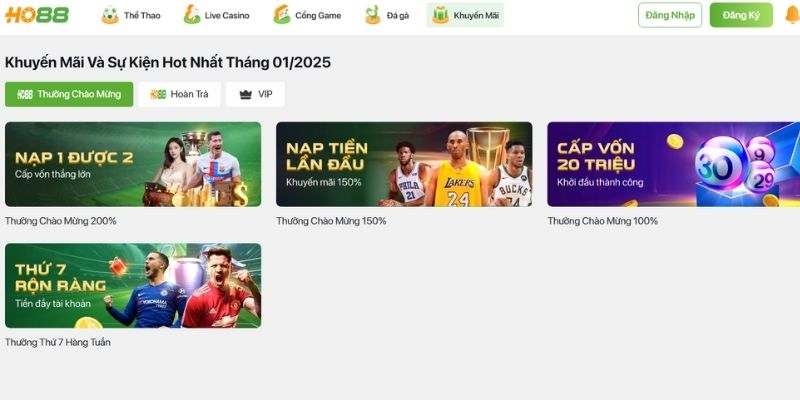
Task: Click the HO88 logo
Action: tap(37, 15)
